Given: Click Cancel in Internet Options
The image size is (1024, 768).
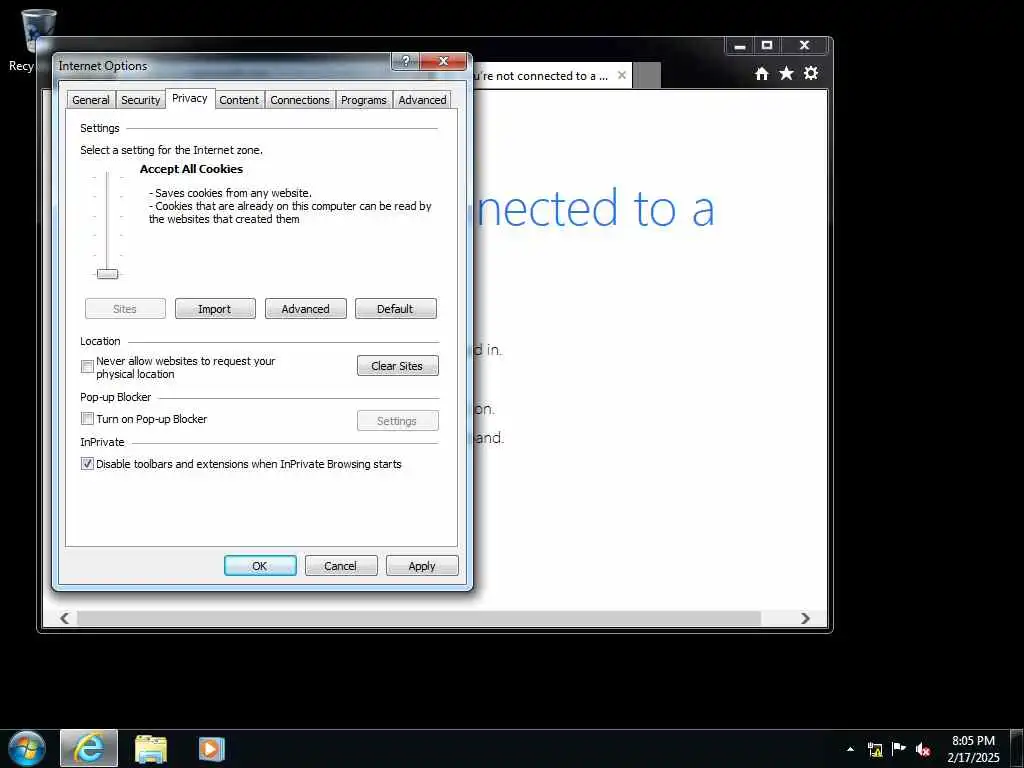Looking at the screenshot, I should (x=340, y=566).
